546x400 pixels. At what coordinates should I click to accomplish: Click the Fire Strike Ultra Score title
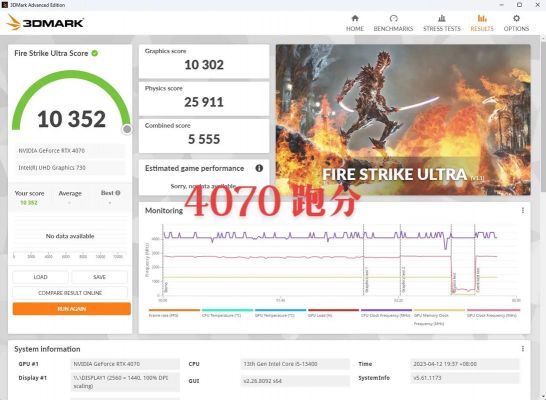[x=51, y=53]
